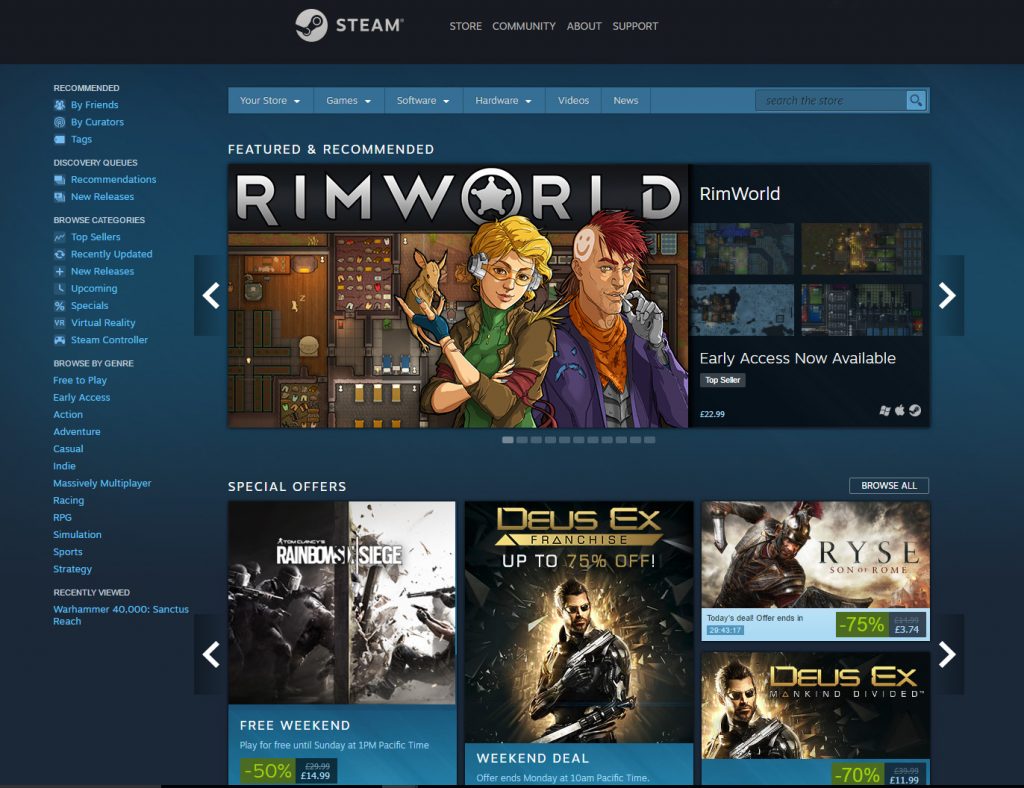This screenshot has width=1024, height=788.
Task: Click the Recently Updated refresh icon
Action: (59, 254)
